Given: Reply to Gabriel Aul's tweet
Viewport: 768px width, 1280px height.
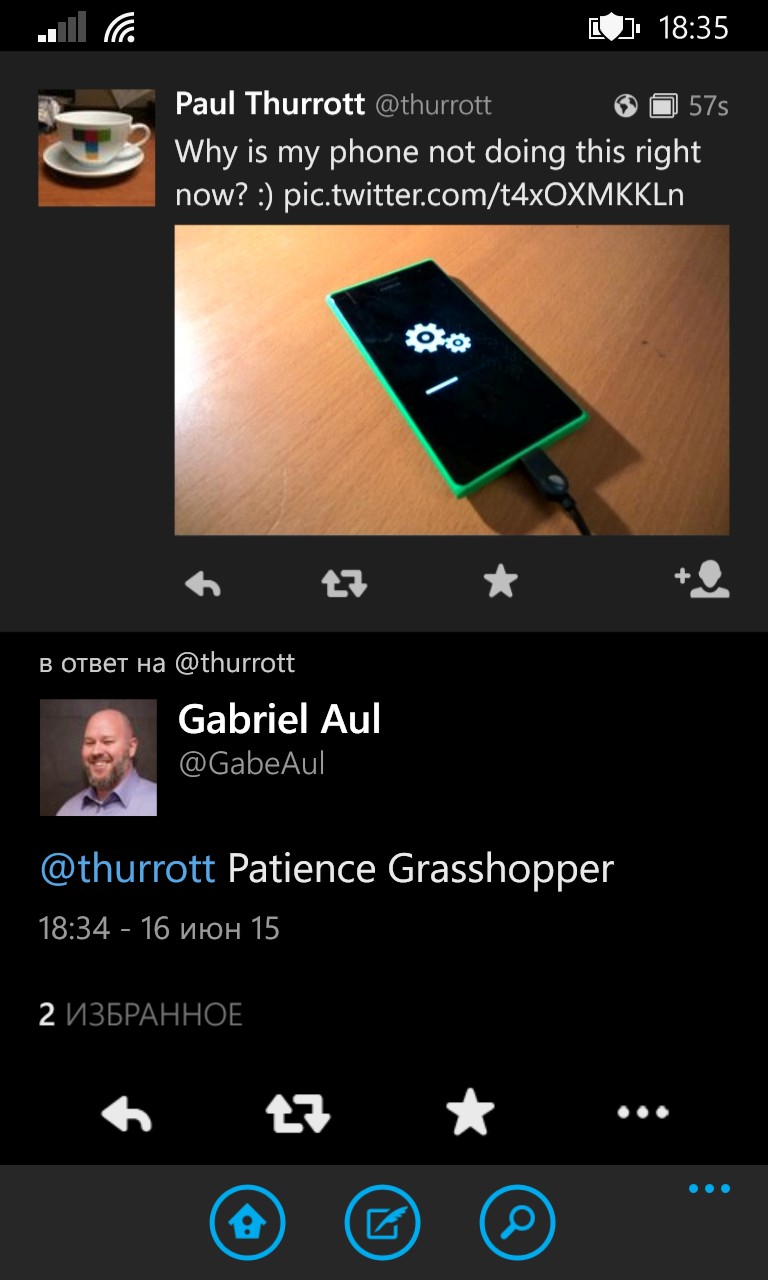Looking at the screenshot, I should point(126,1111).
